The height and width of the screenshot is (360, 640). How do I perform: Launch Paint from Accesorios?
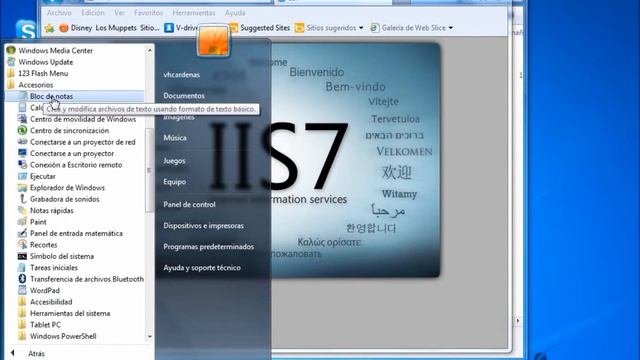(38, 222)
